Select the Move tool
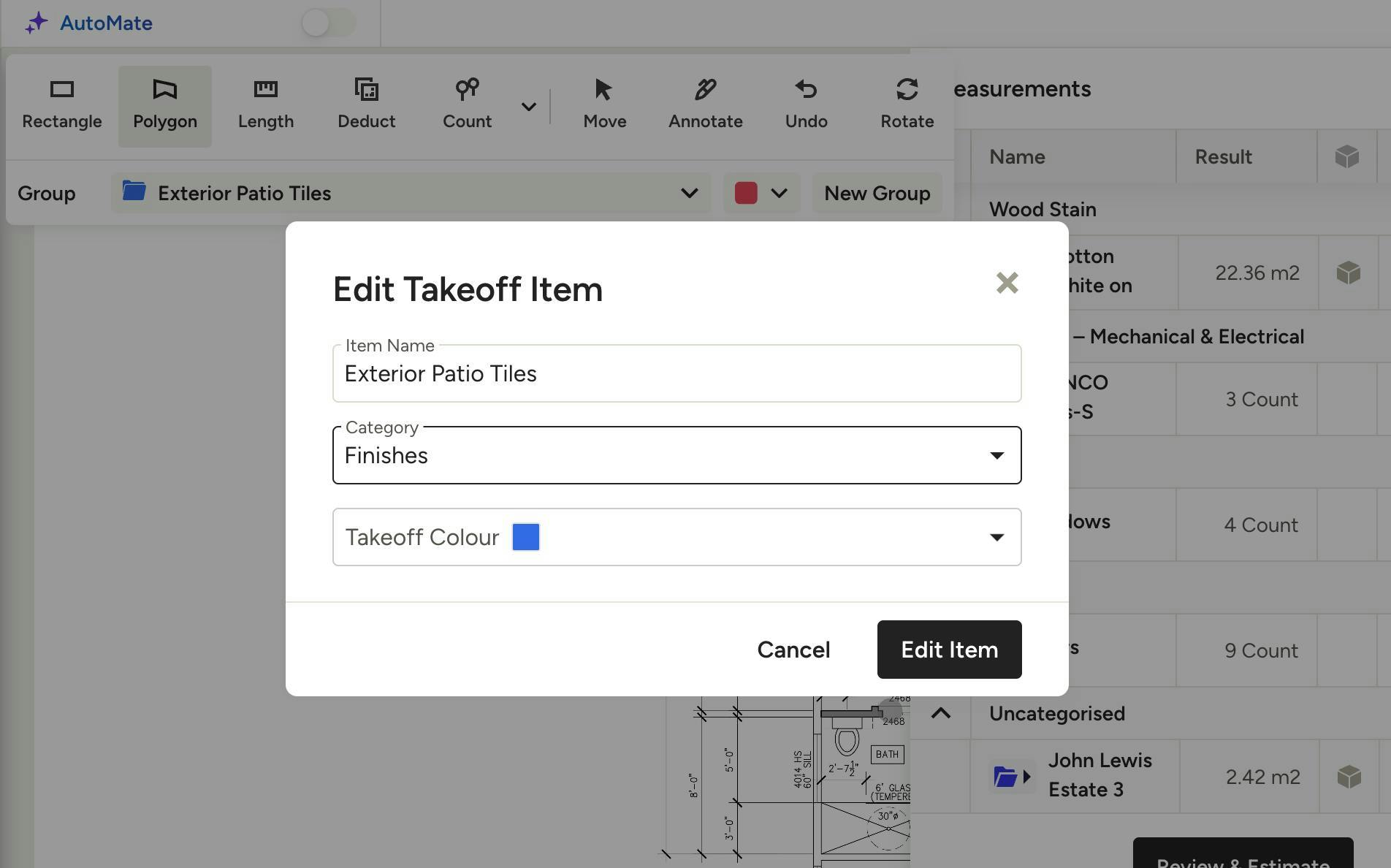 pos(605,106)
